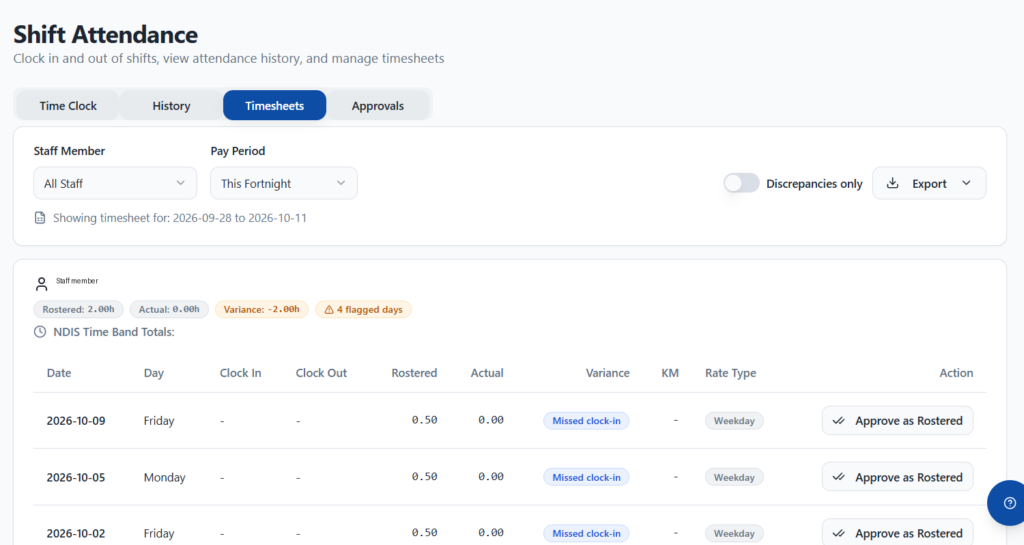1024x545 pixels.
Task: Click the Clock Out column header
Action: [321, 373]
